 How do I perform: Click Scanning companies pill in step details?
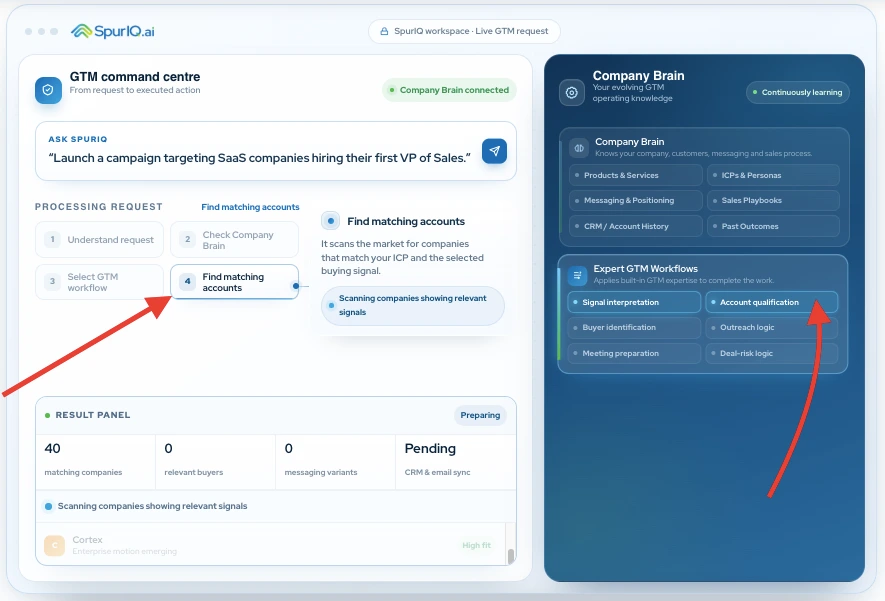[413, 305]
